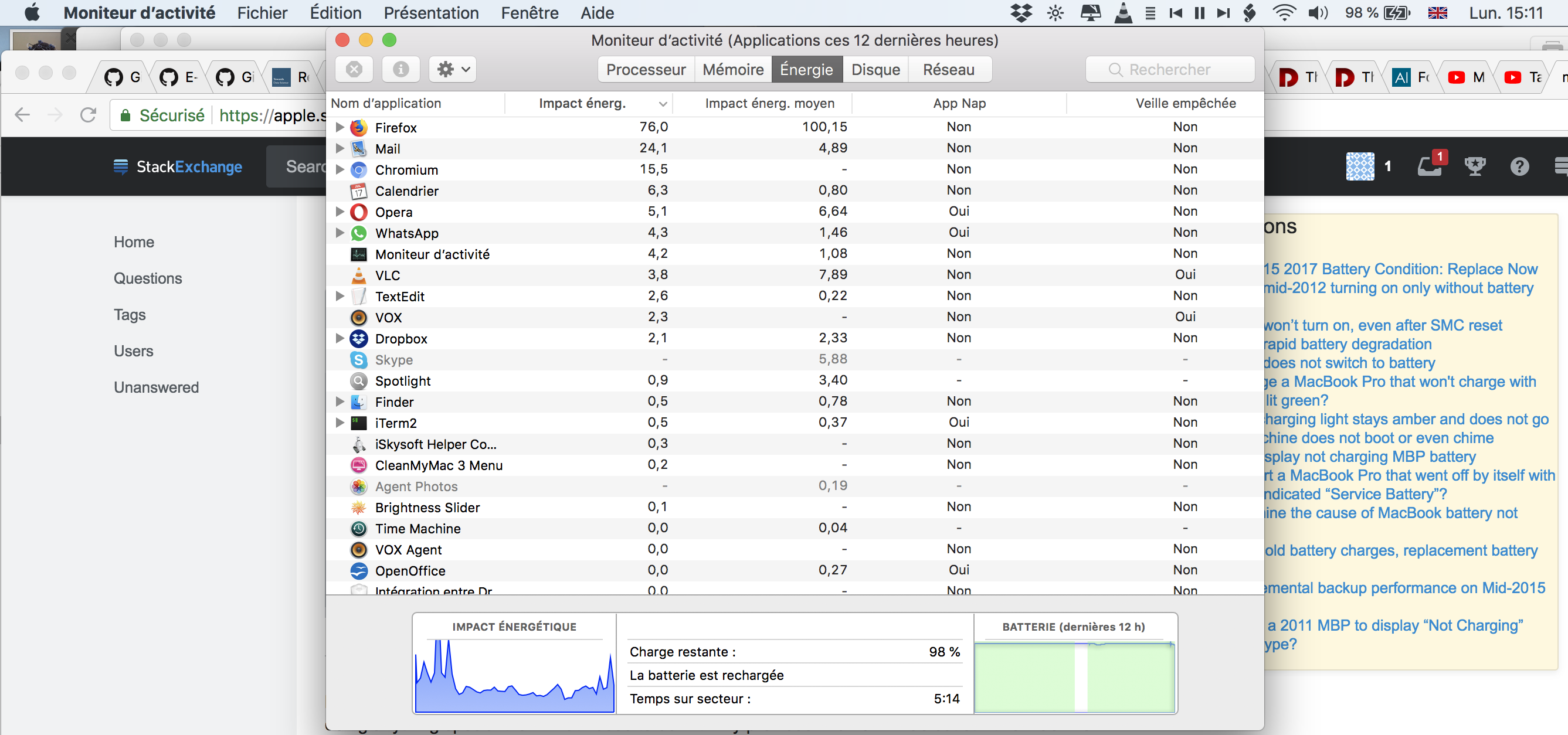Click the Stack Exchange achievements trophy icon
This screenshot has height=735, width=1568.
click(x=1475, y=166)
